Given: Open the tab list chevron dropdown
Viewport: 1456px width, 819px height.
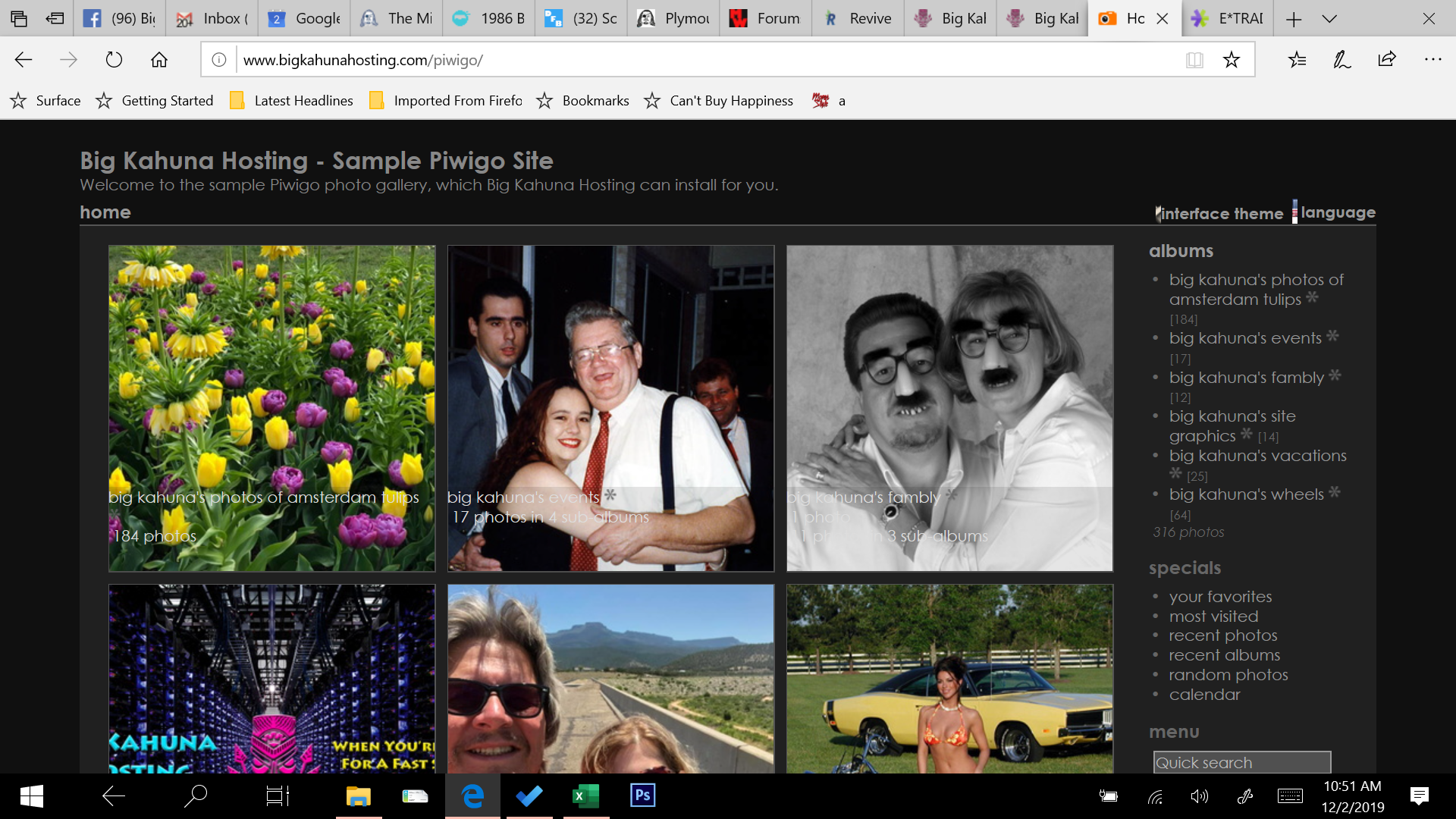Looking at the screenshot, I should (x=1329, y=18).
